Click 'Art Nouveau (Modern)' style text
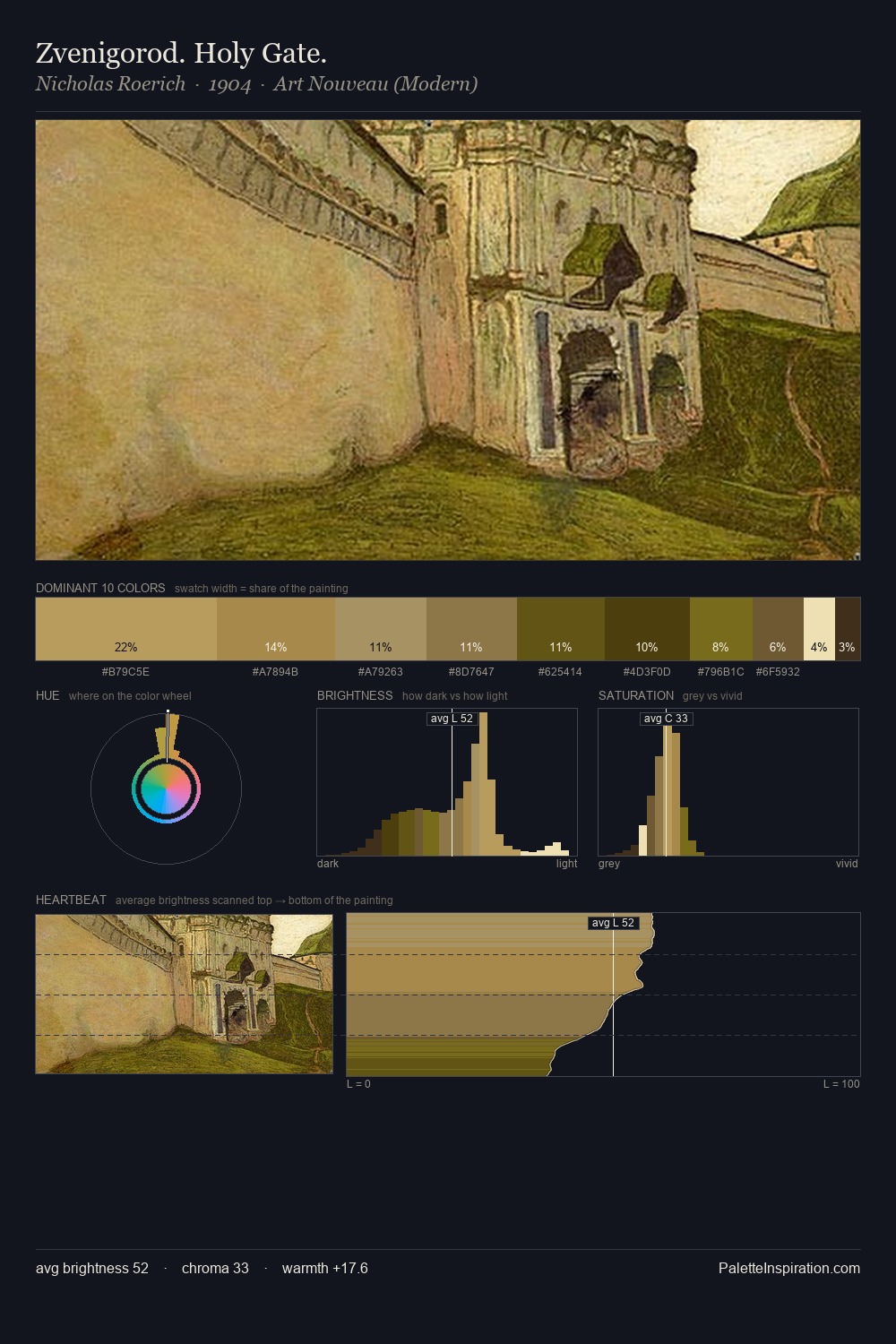The width and height of the screenshot is (896, 1344). coord(375,84)
